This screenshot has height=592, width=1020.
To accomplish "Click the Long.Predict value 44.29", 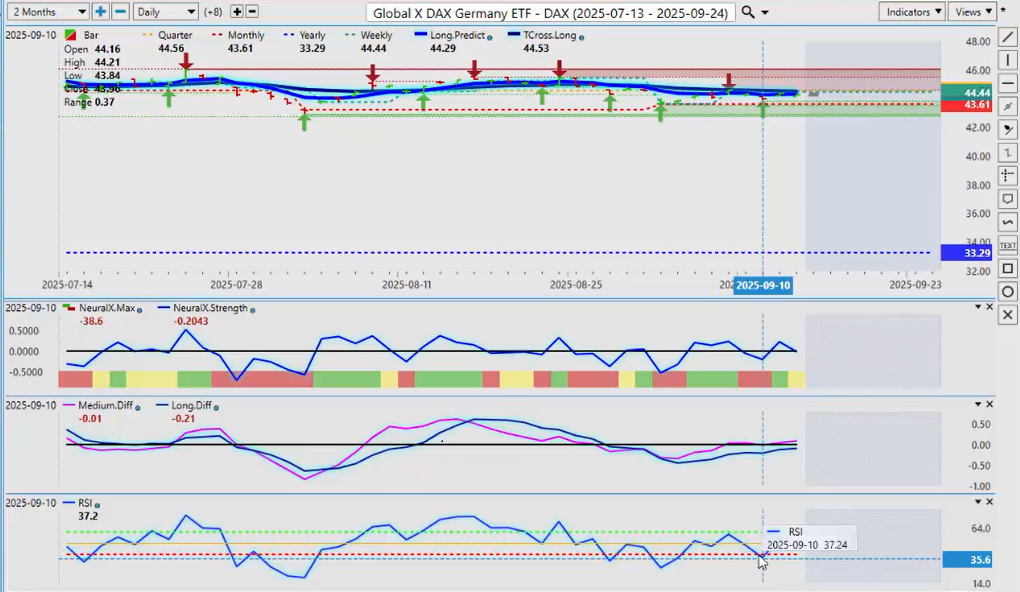I will tap(443, 48).
